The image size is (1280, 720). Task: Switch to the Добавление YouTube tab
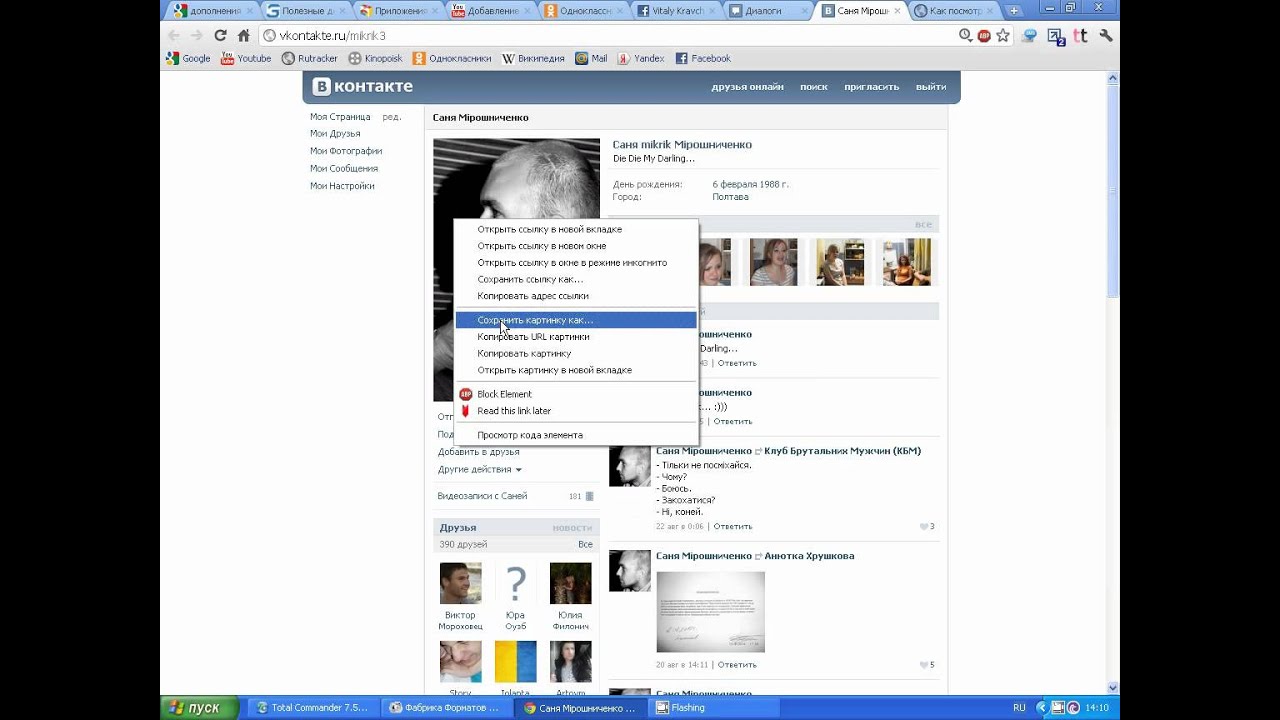click(x=490, y=11)
